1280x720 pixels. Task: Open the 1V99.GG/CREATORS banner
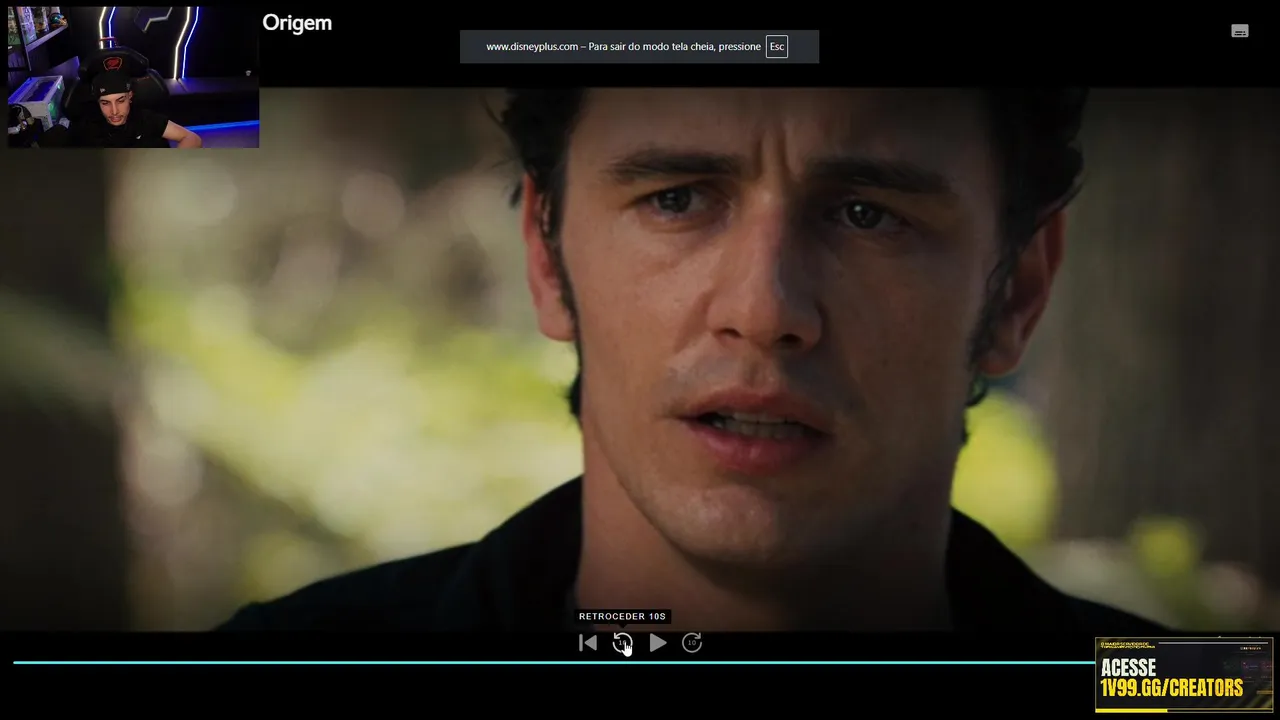point(1184,675)
